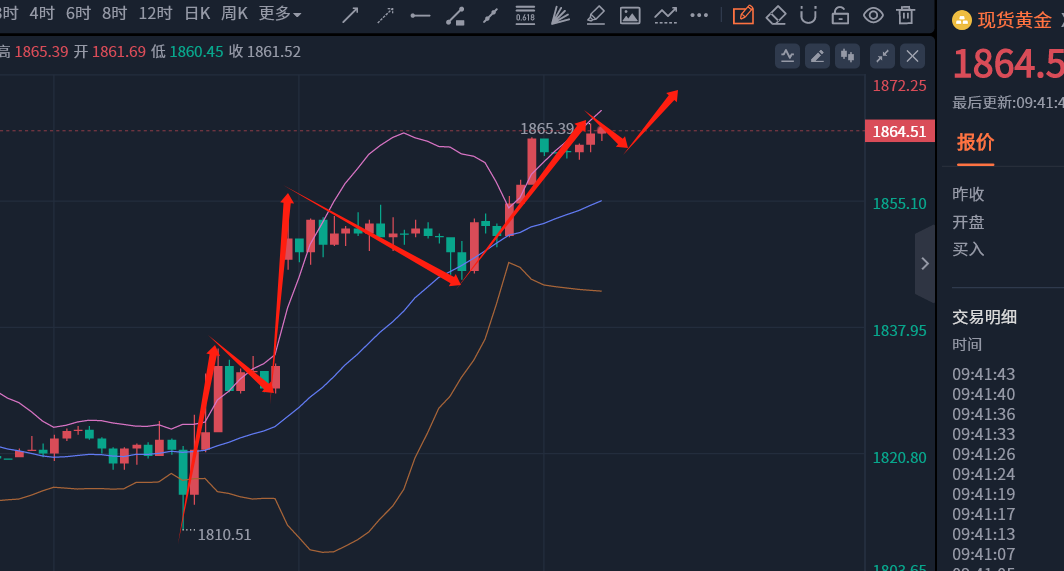Screen dimensions: 1064x571
Task: Choose the fan lines drawing tool
Action: tap(560, 15)
